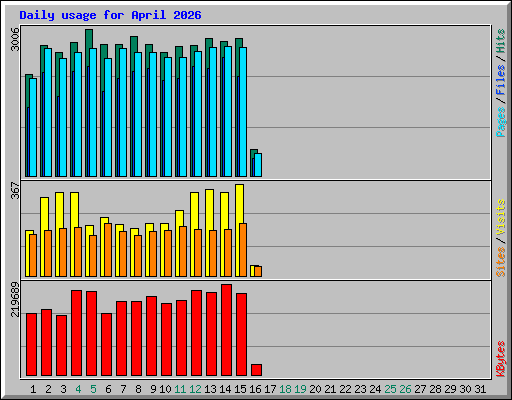The height and width of the screenshot is (400, 512).
Task: Click day 1 on the x-axis
Action: coord(33,389)
